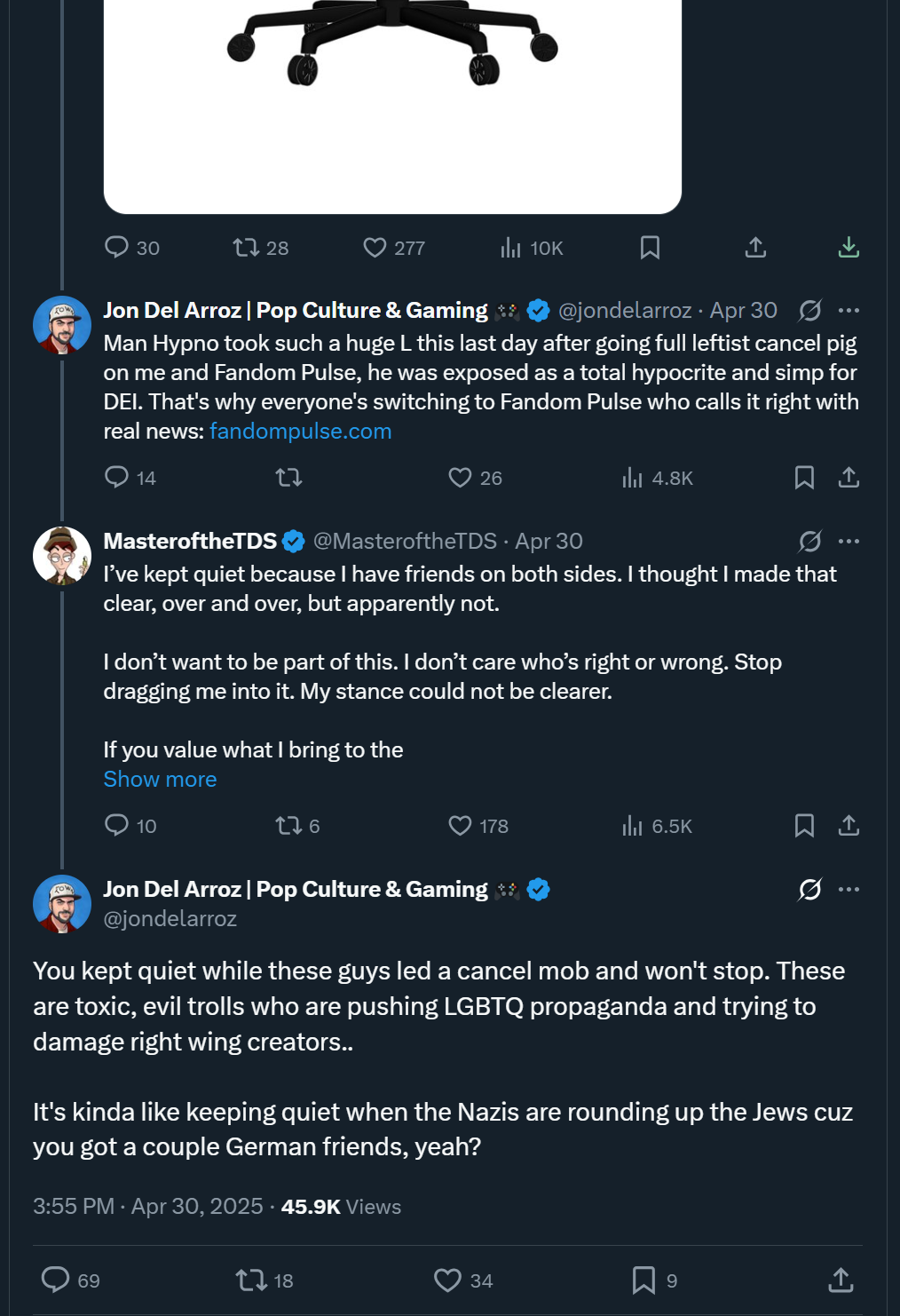This screenshot has height=1316, width=900.
Task: Share the top tweet with 10K views
Action: (x=755, y=247)
